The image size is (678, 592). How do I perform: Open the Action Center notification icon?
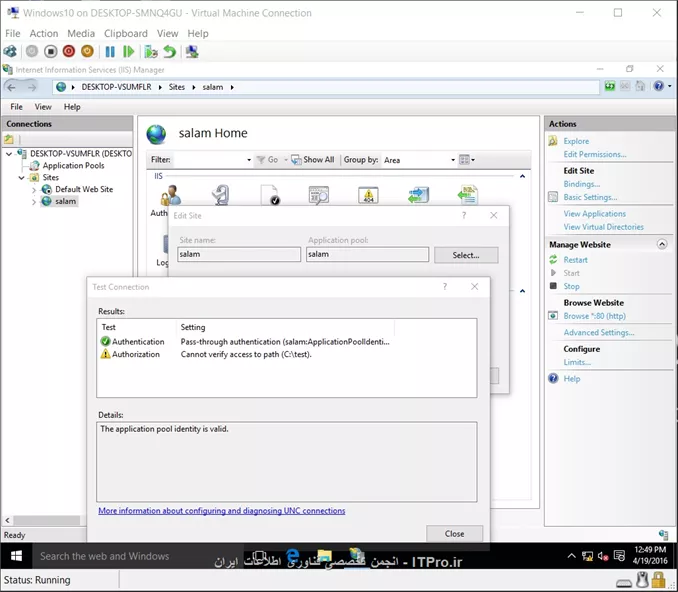tap(619, 556)
